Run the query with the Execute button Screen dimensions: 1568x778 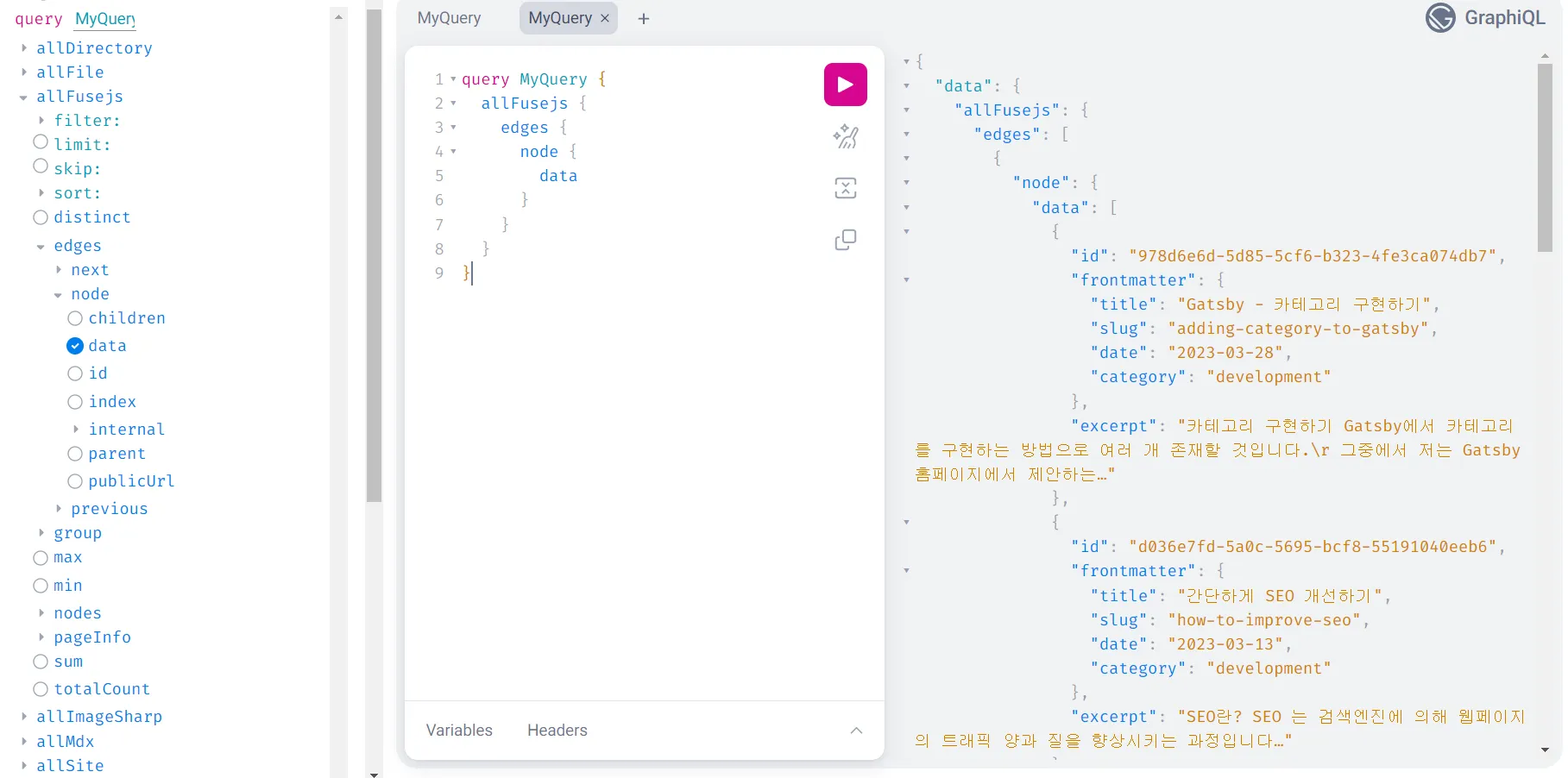[x=844, y=85]
